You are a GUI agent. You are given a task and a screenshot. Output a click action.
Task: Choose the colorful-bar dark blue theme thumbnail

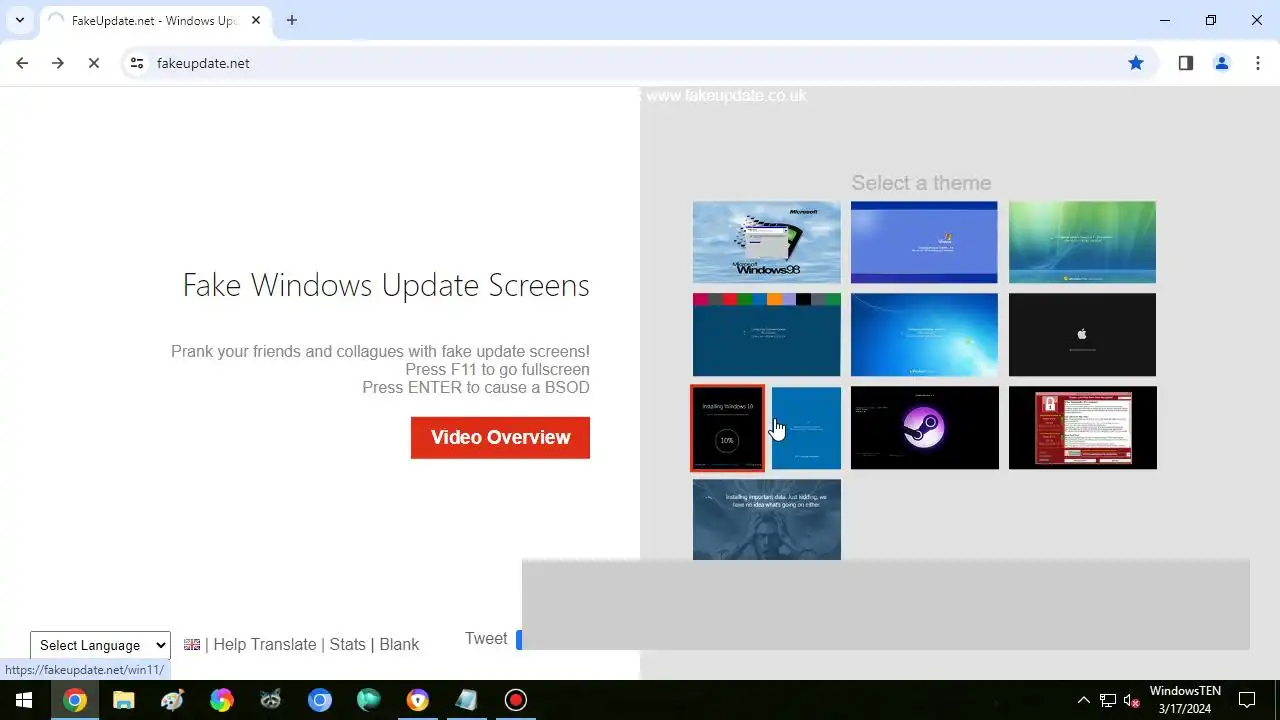(x=767, y=335)
